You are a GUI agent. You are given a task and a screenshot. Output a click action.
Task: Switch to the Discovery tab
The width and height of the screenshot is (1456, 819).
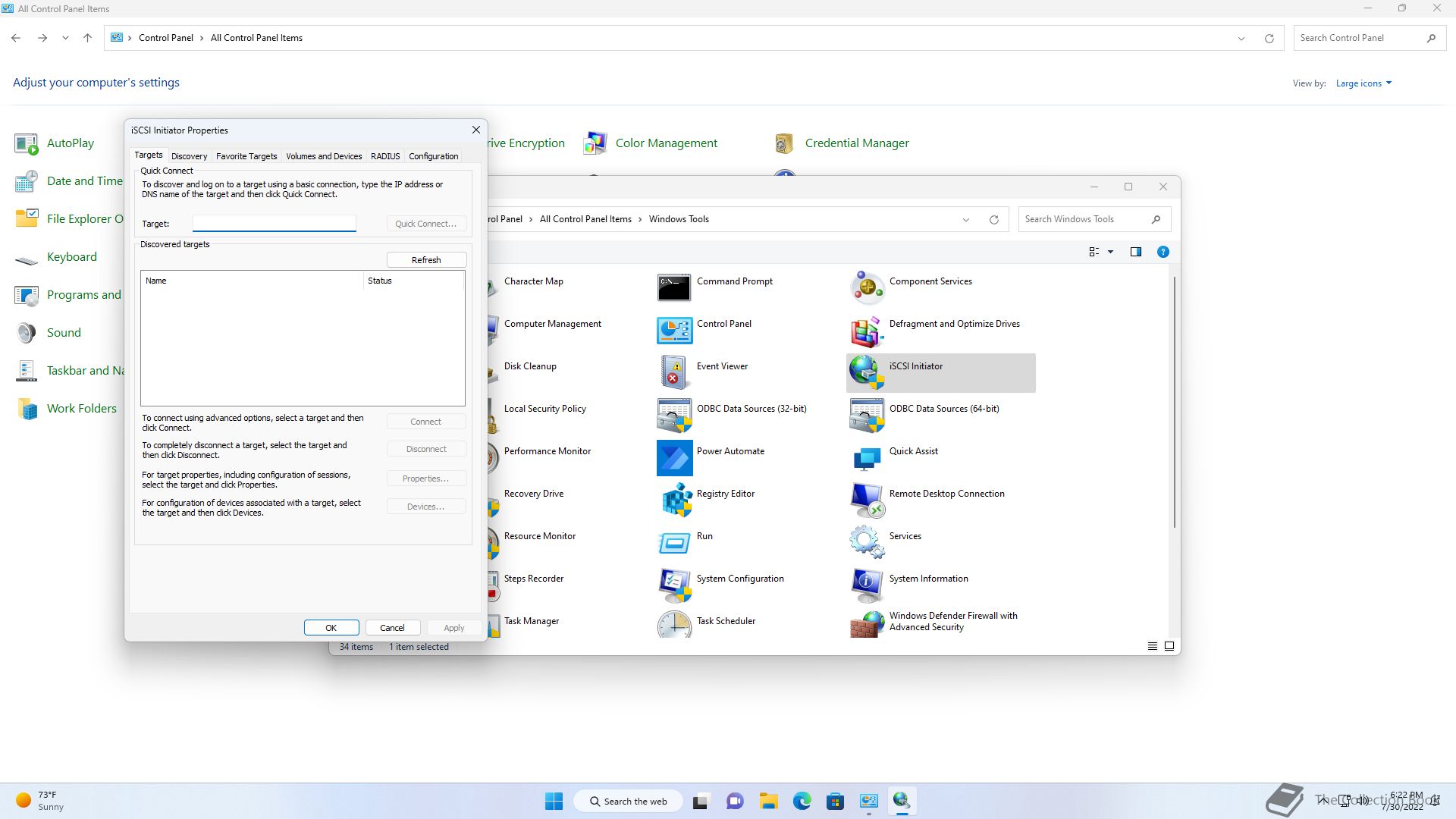[189, 156]
